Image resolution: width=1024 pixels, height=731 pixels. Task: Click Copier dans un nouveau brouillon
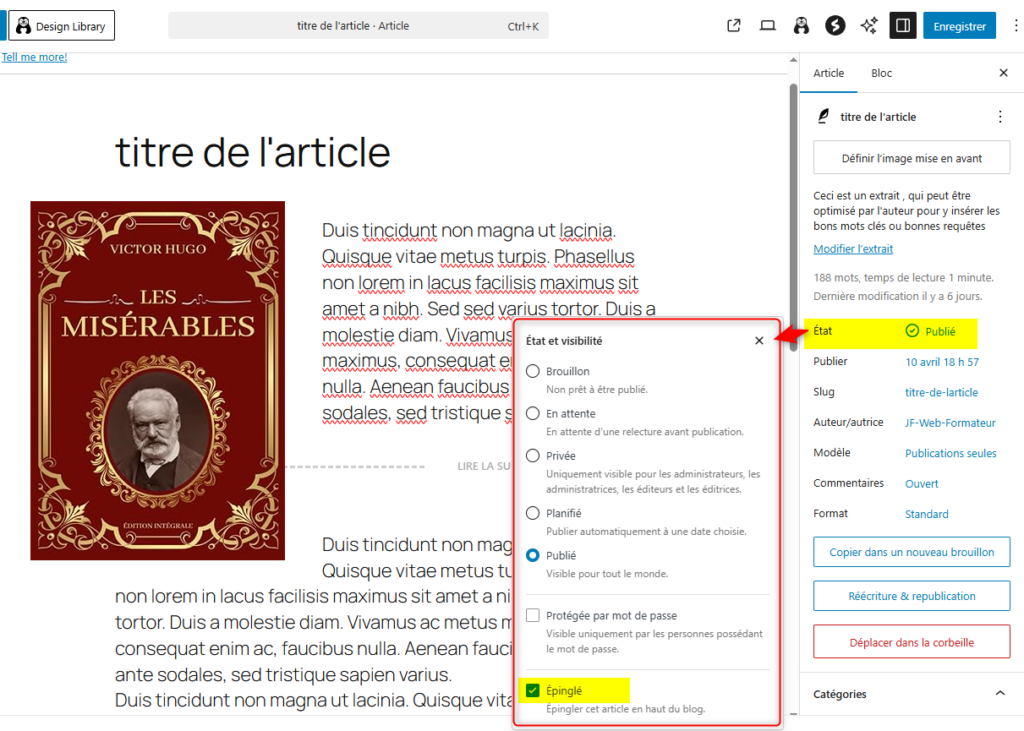point(912,552)
